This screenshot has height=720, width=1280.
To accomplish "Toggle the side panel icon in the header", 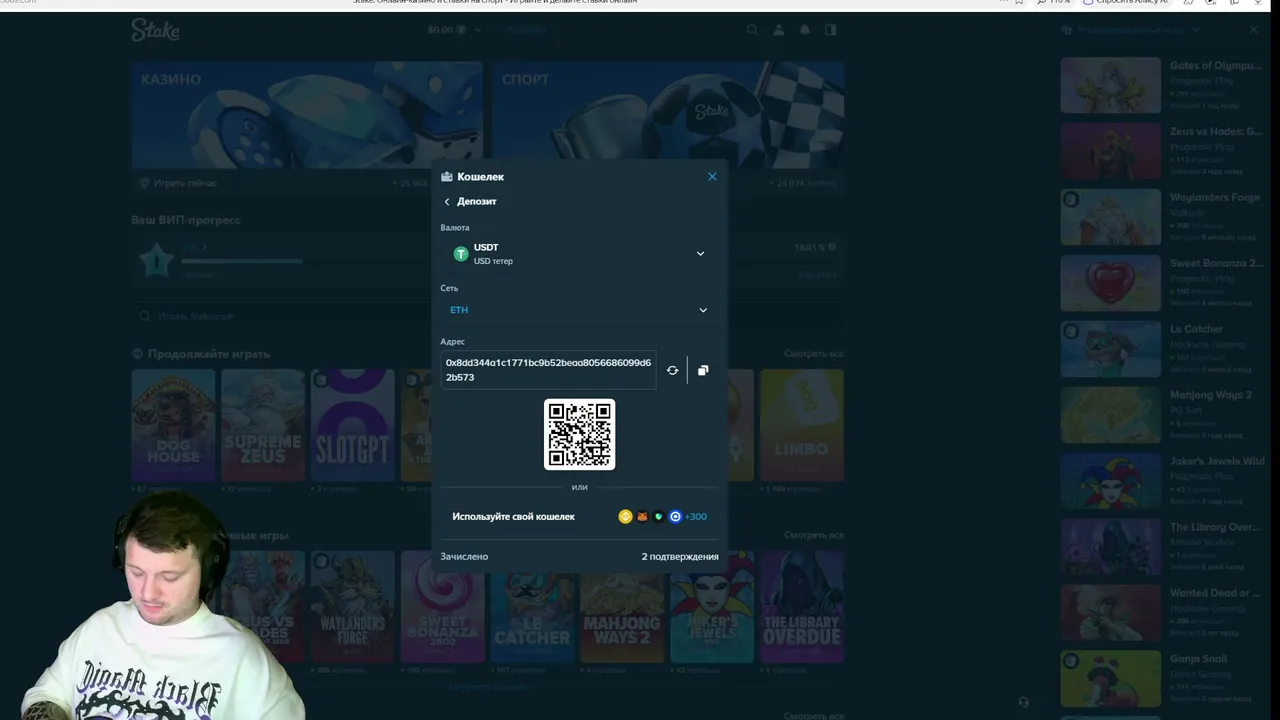I will pyautogui.click(x=831, y=30).
